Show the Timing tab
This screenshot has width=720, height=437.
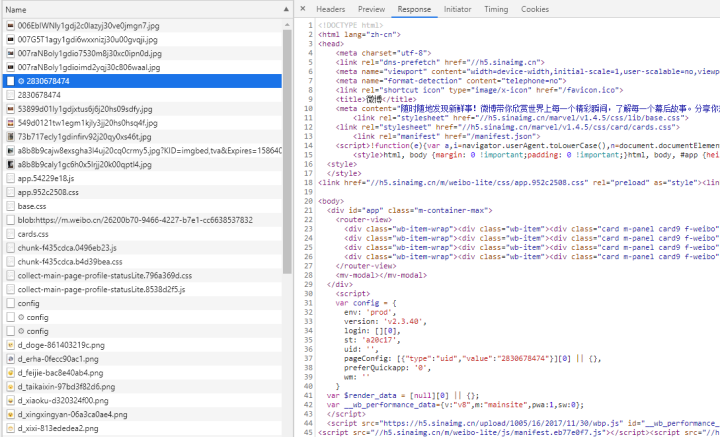click(x=496, y=9)
